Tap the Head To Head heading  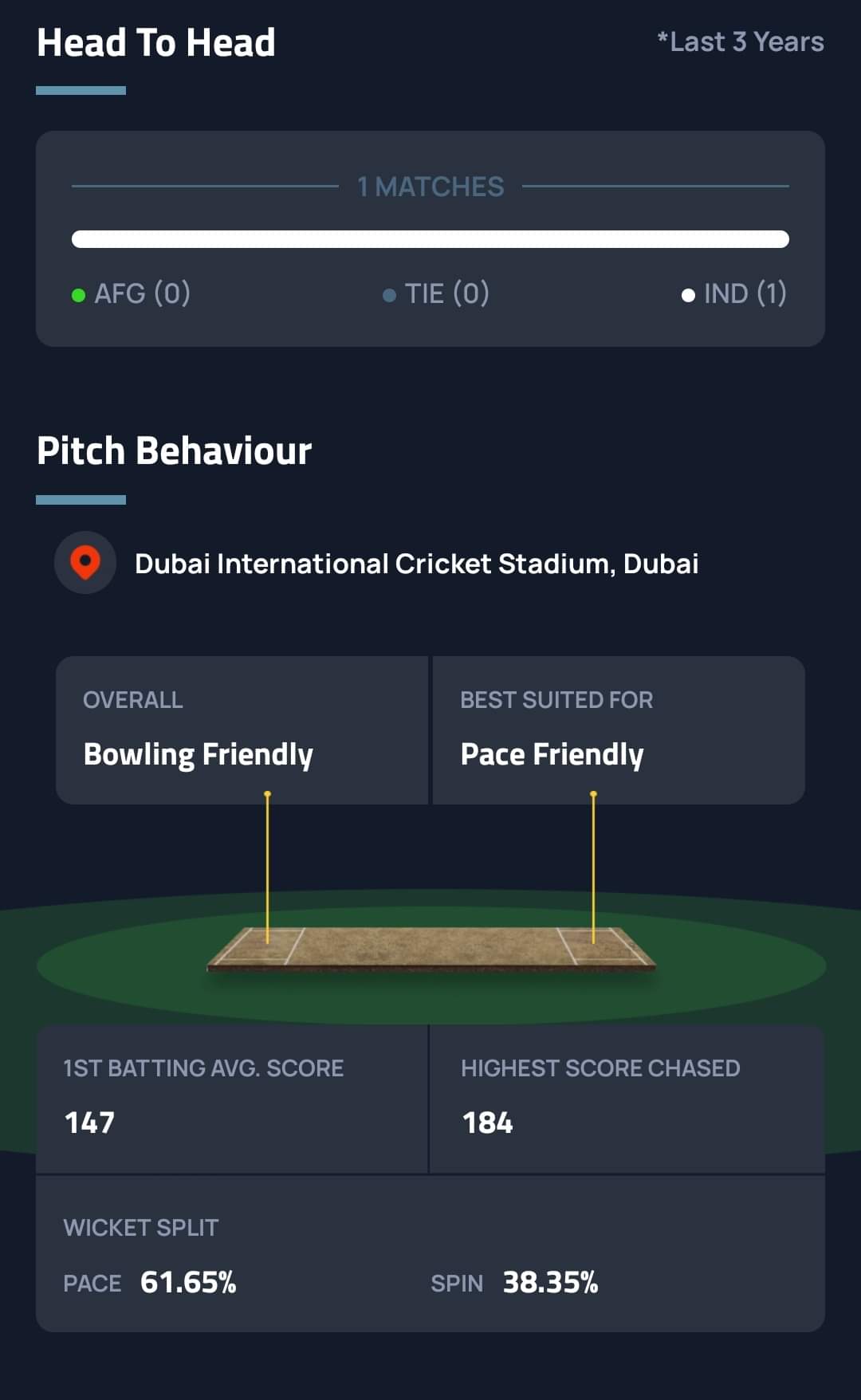tap(156, 43)
